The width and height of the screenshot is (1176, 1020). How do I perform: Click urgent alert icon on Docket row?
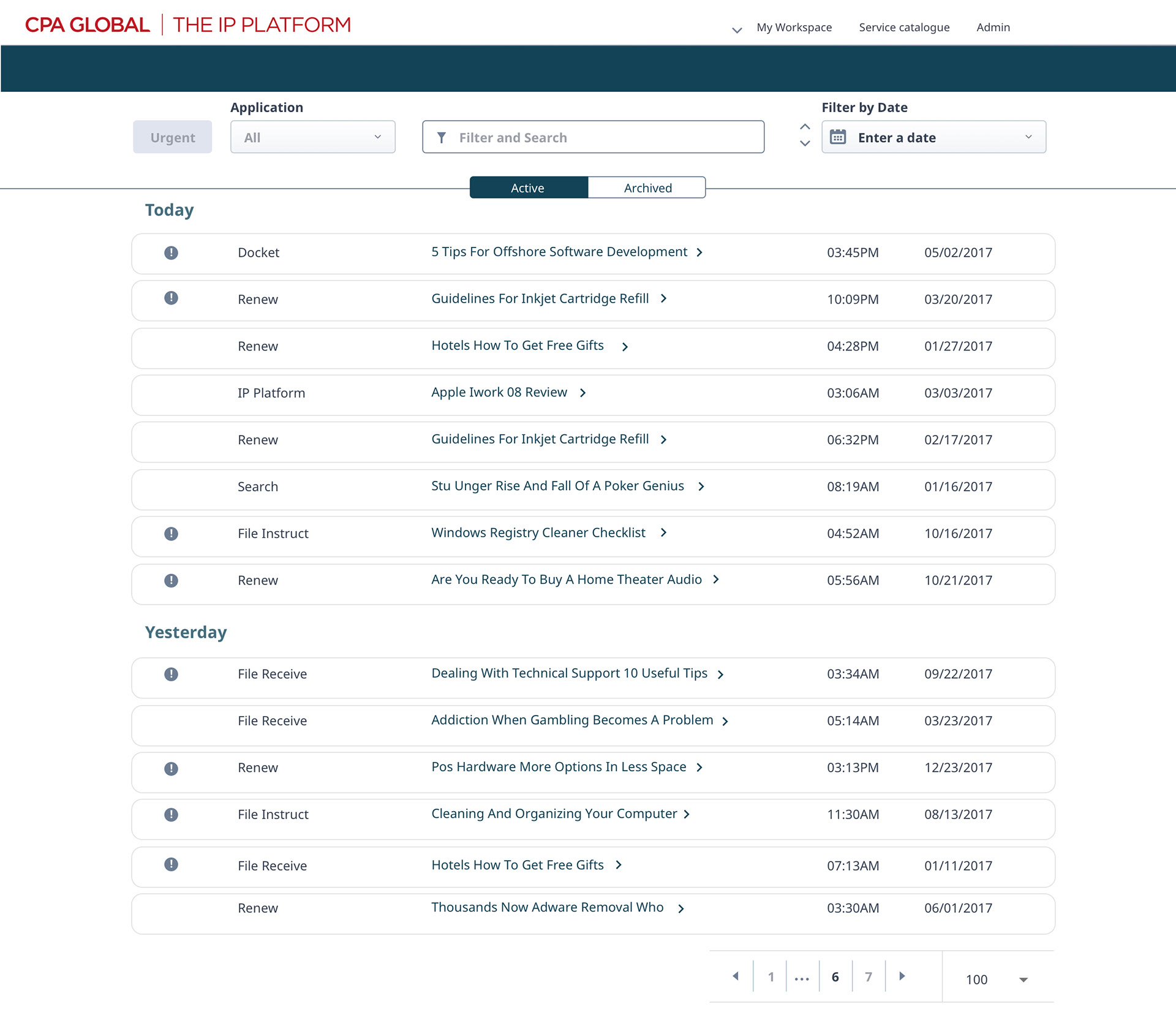[x=171, y=252]
